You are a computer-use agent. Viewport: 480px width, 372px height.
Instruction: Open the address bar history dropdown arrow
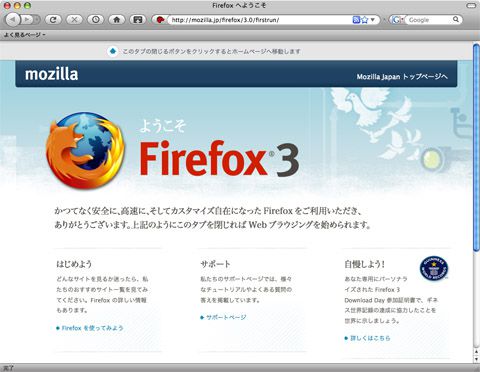point(373,20)
